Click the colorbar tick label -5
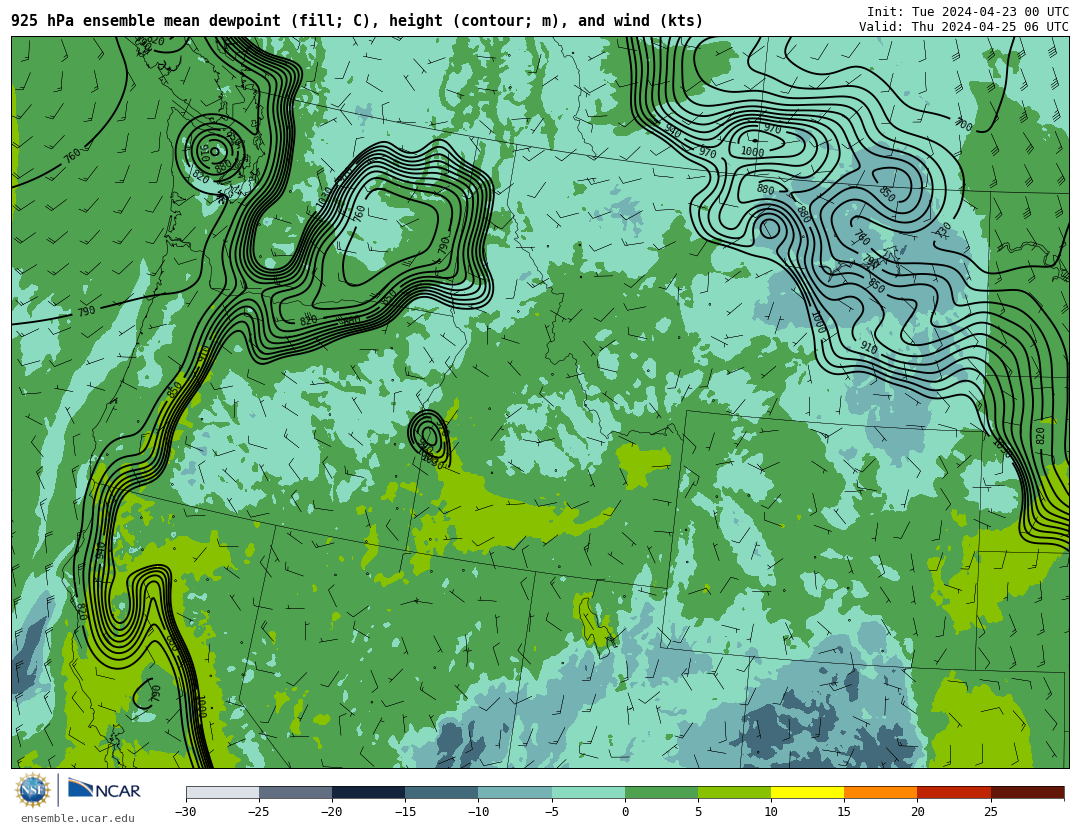The width and height of the screenshot is (1080, 831). point(552,812)
